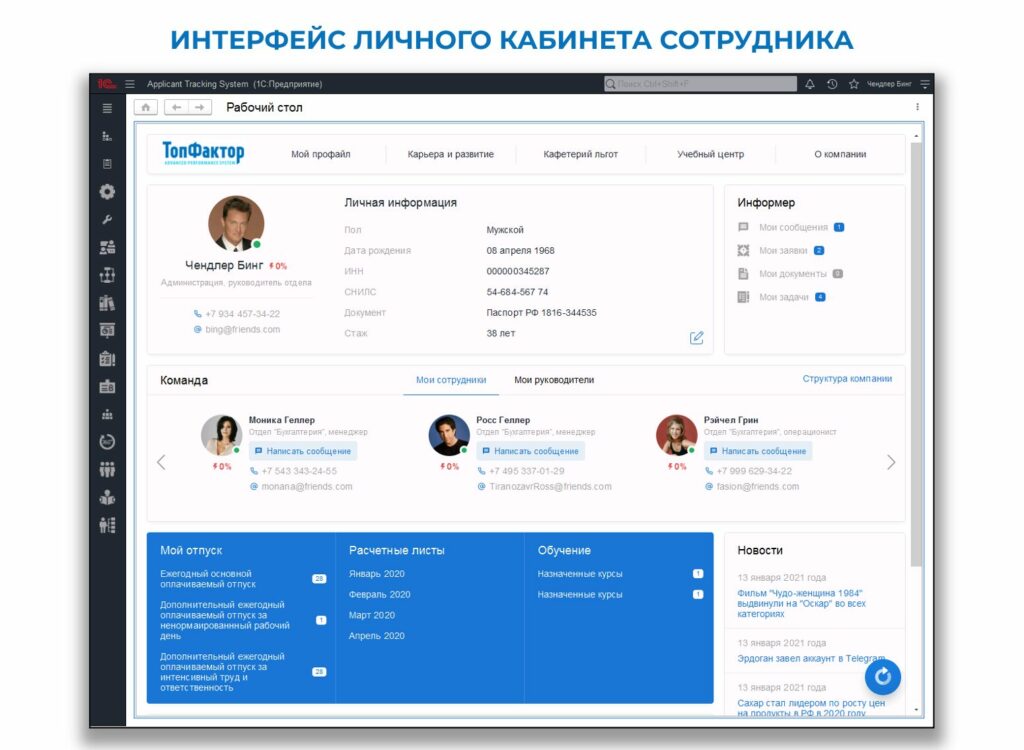1024x750 pixels.
Task: Write a message to Рэйчел Грин
Action: pyautogui.click(x=758, y=451)
